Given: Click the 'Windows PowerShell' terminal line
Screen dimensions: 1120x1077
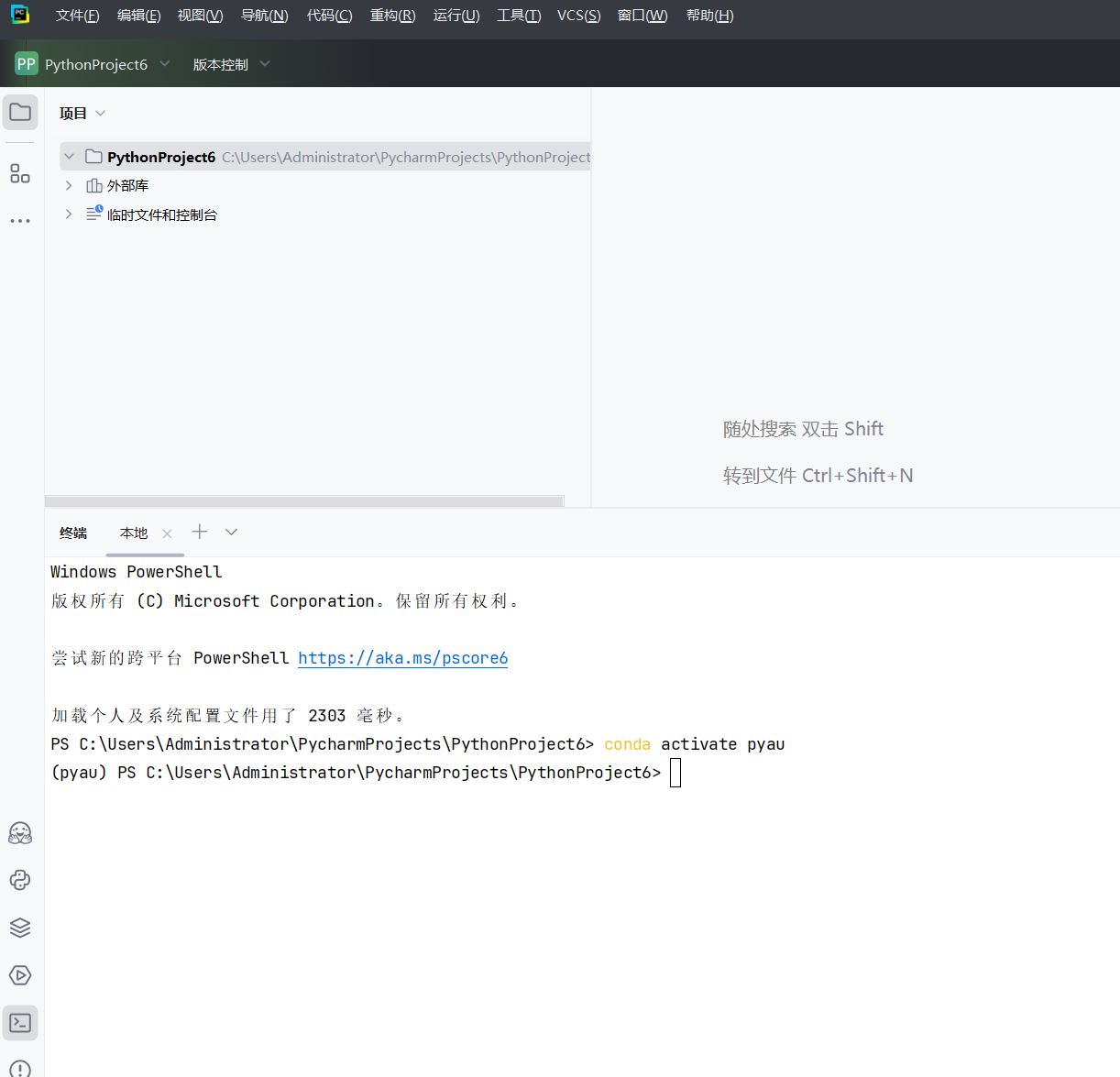Looking at the screenshot, I should tap(137, 572).
